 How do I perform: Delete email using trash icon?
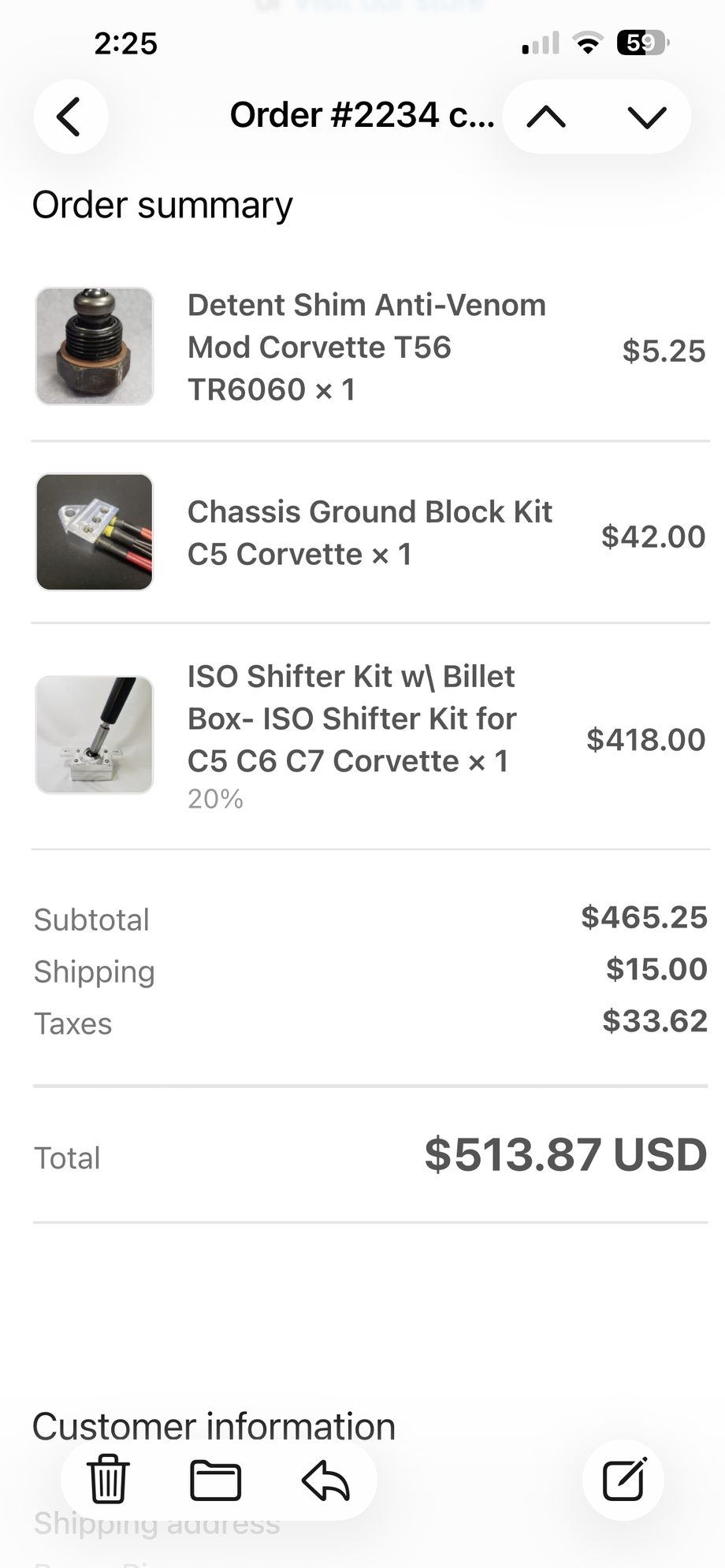108,1479
